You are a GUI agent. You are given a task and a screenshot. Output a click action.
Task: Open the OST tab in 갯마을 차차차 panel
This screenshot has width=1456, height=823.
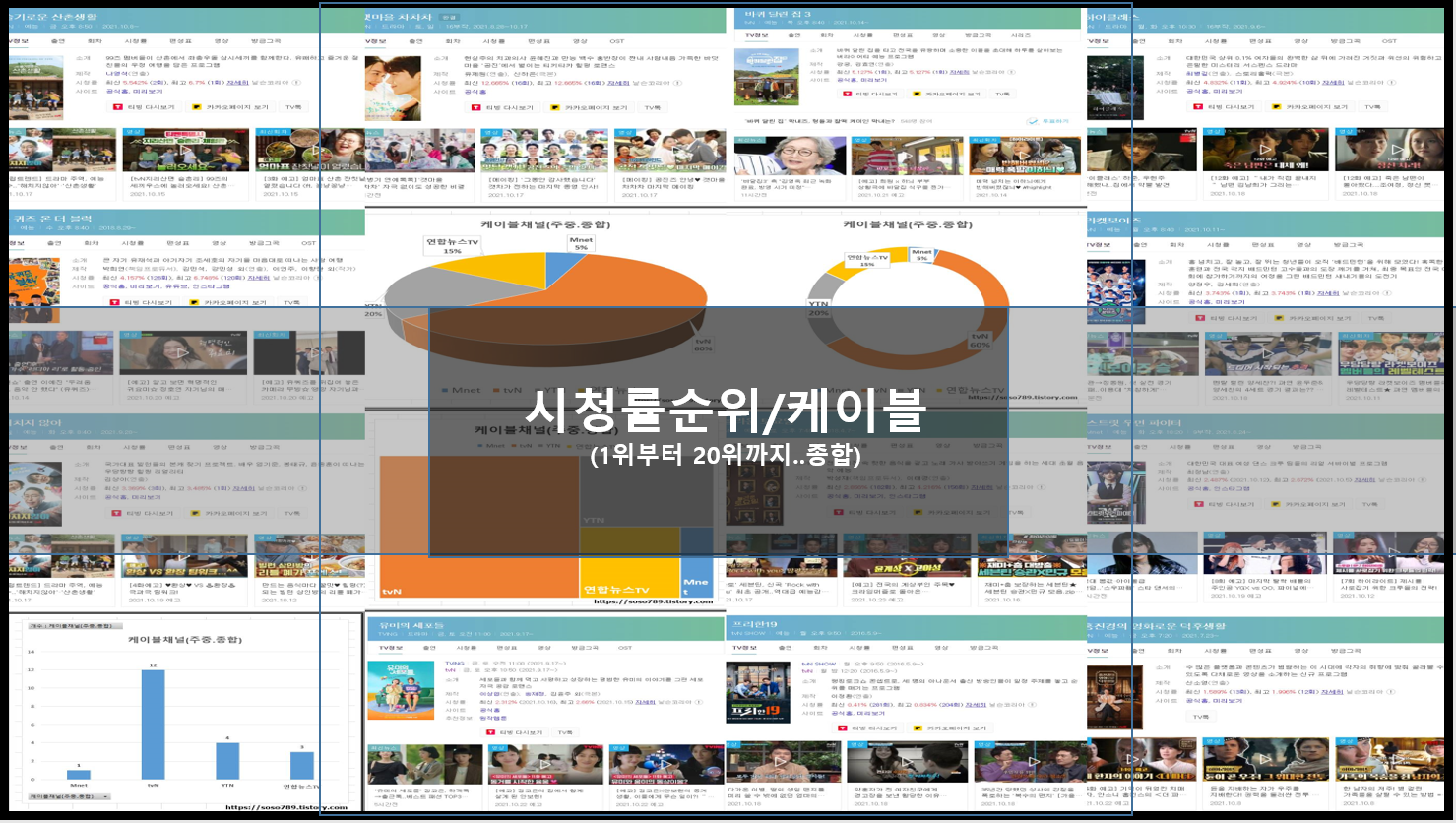(x=617, y=41)
